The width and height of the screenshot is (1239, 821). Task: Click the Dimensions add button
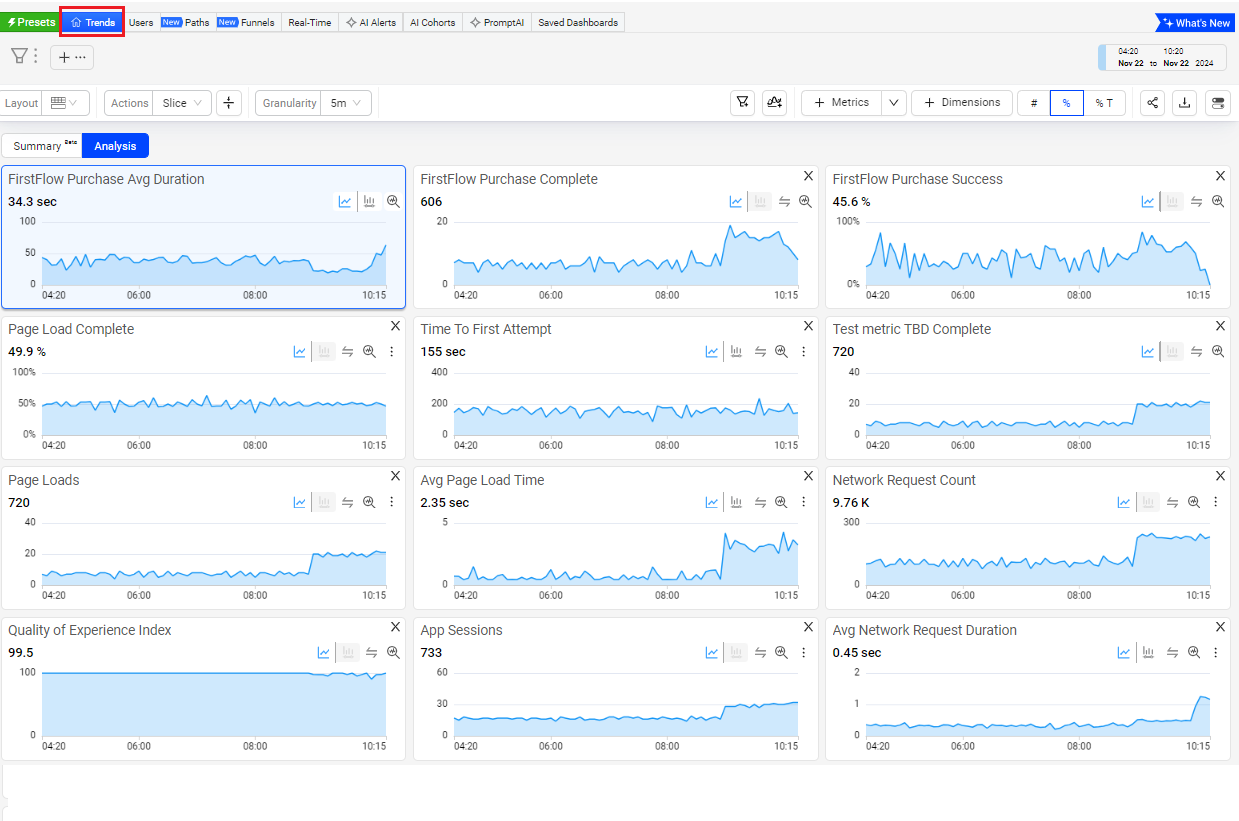(x=961, y=103)
